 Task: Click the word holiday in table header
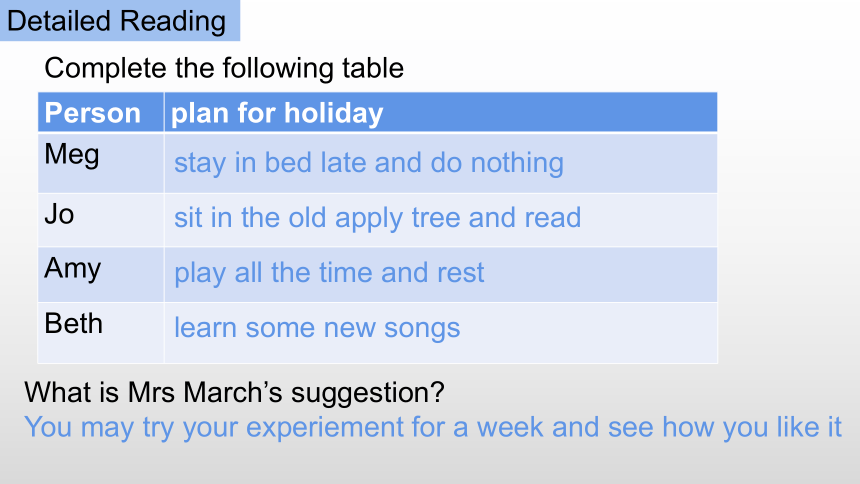[333, 114]
